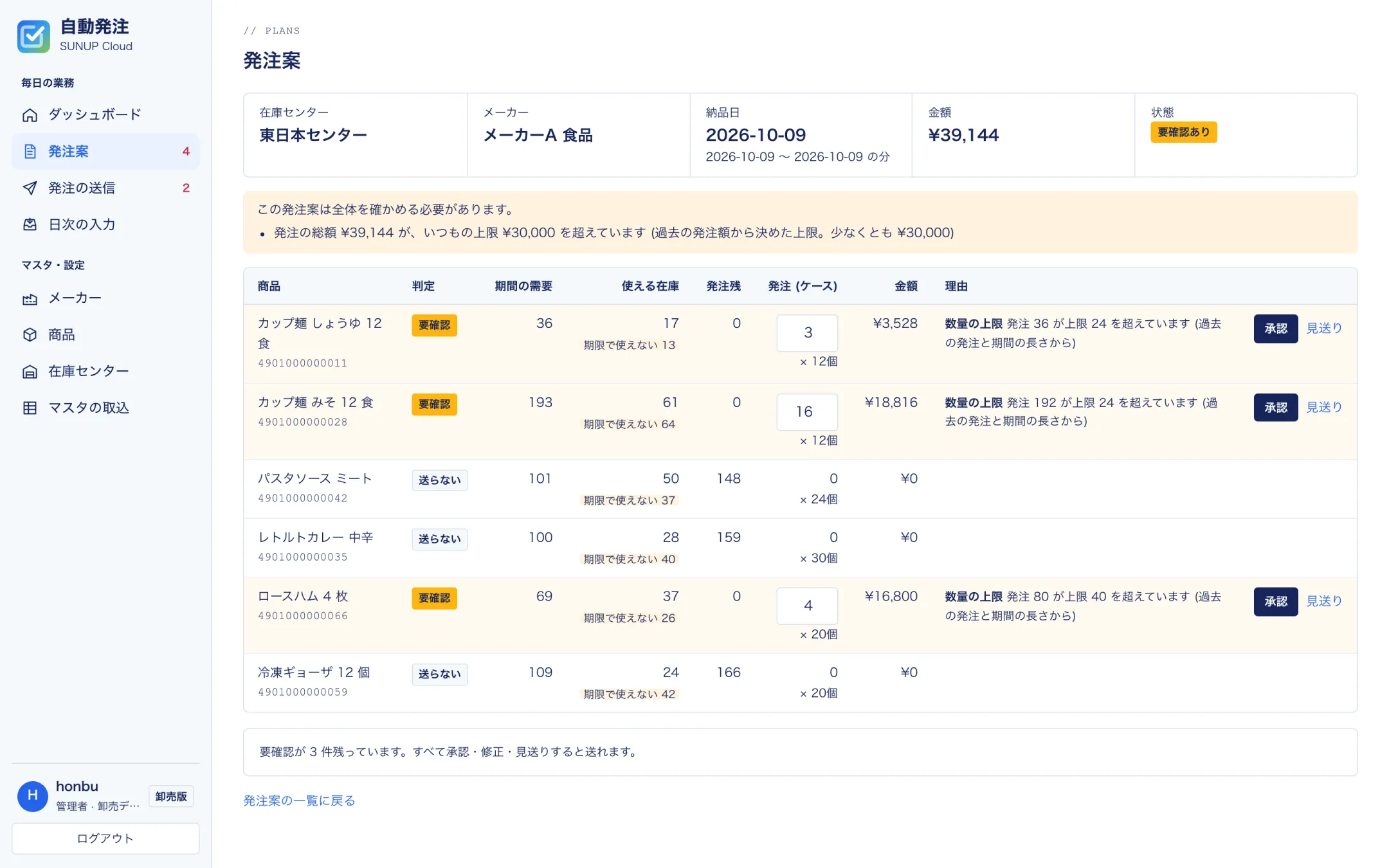Click the 発注案 document icon in sidebar

tap(30, 152)
